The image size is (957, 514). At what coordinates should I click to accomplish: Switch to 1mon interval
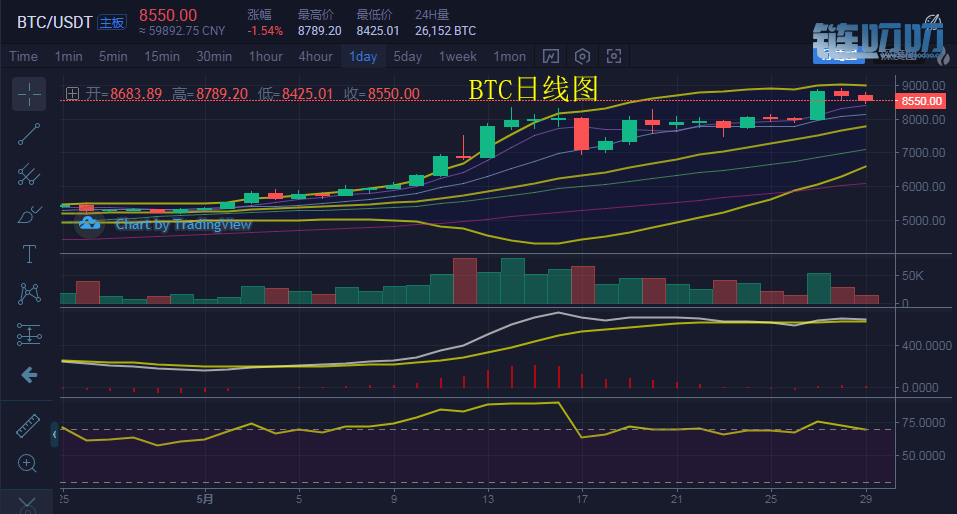[x=509, y=56]
